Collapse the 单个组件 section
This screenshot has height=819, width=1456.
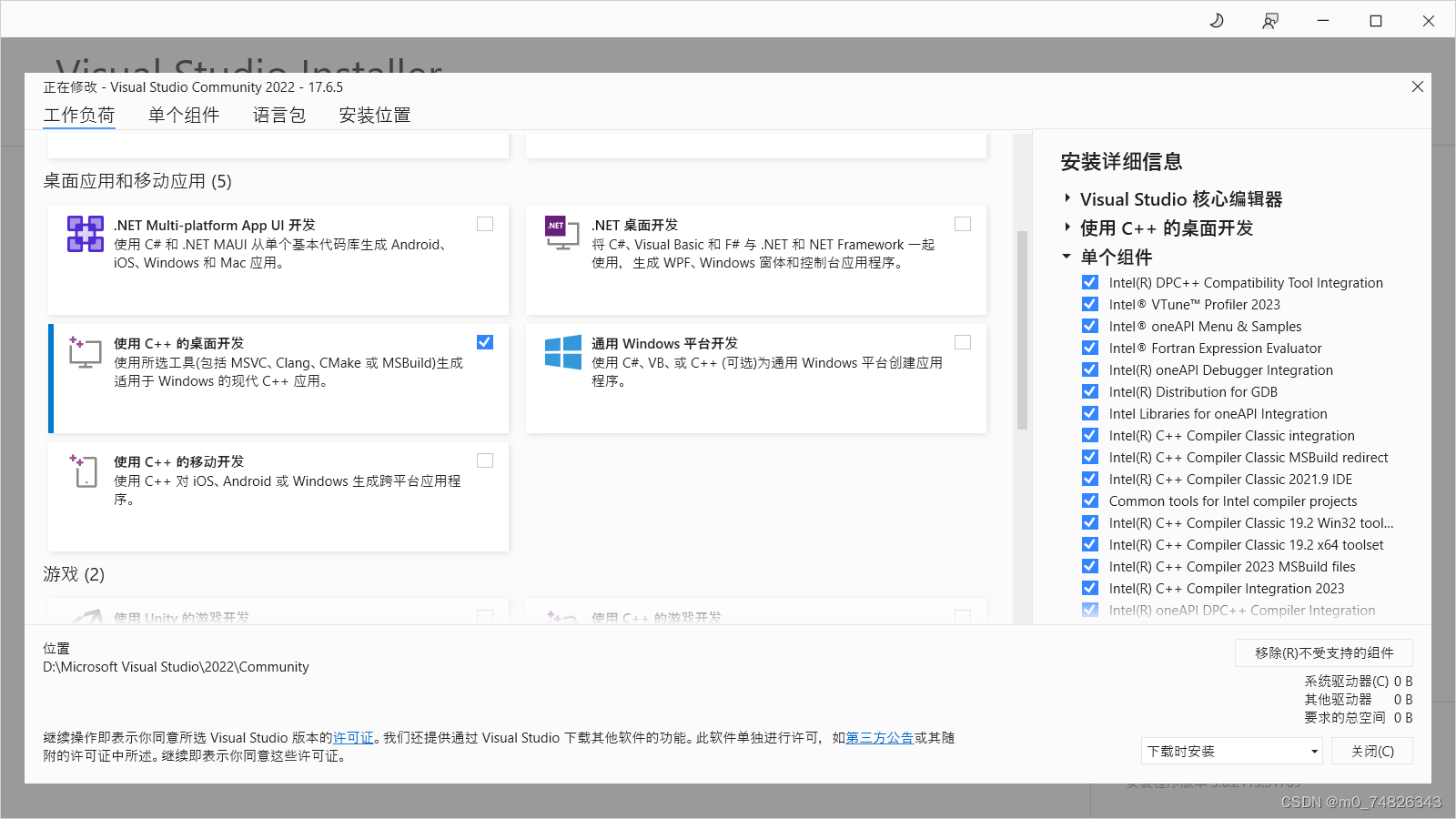(1067, 257)
